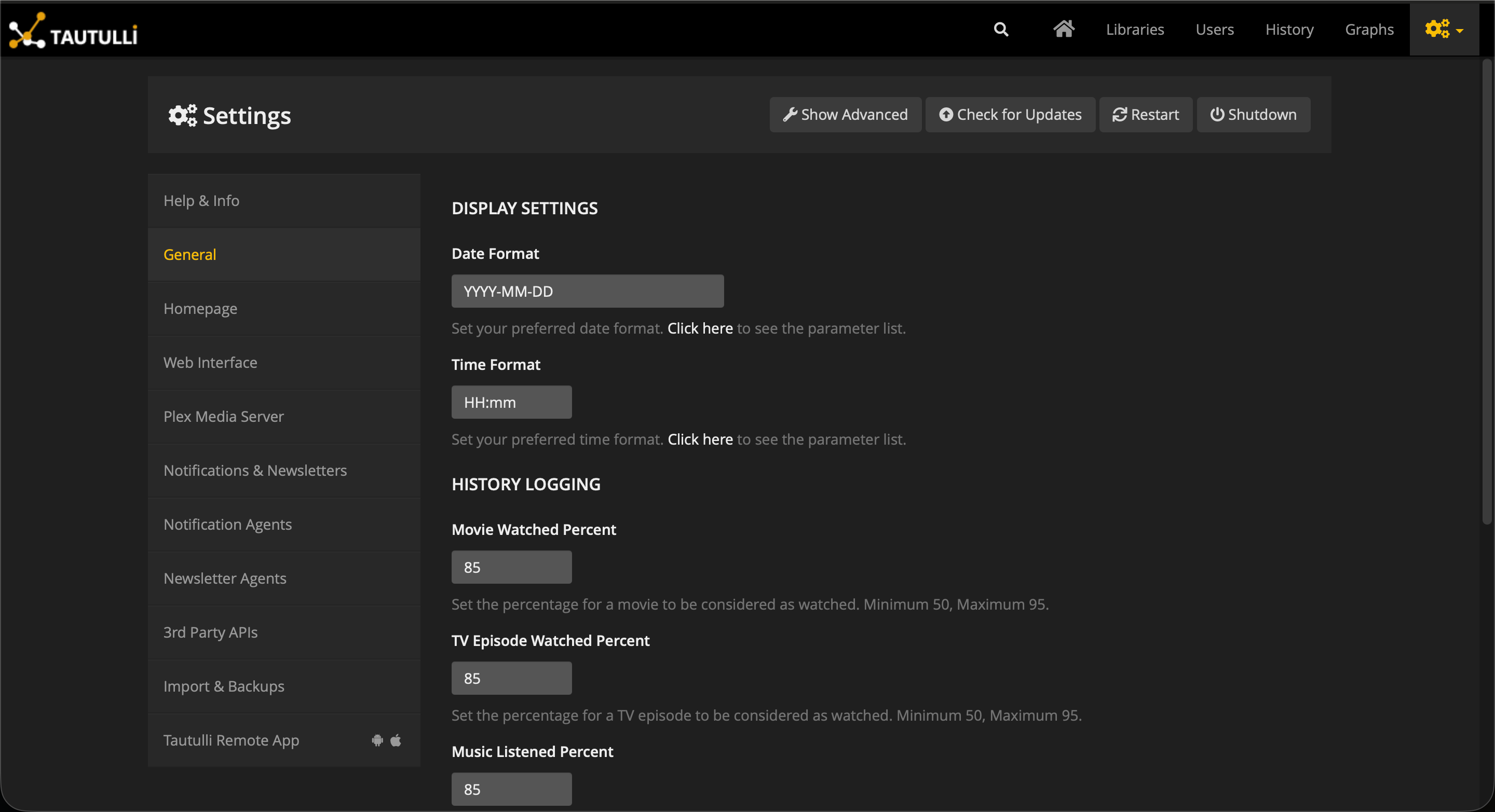Focus Movie Watched Percent field

pos(511,567)
